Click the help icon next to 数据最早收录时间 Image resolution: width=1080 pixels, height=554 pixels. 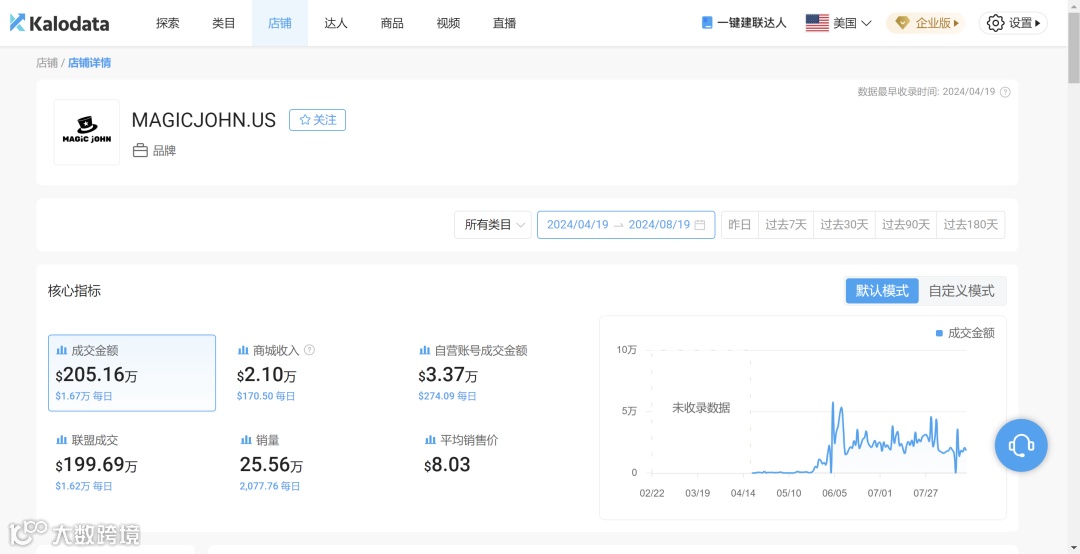[1006, 92]
